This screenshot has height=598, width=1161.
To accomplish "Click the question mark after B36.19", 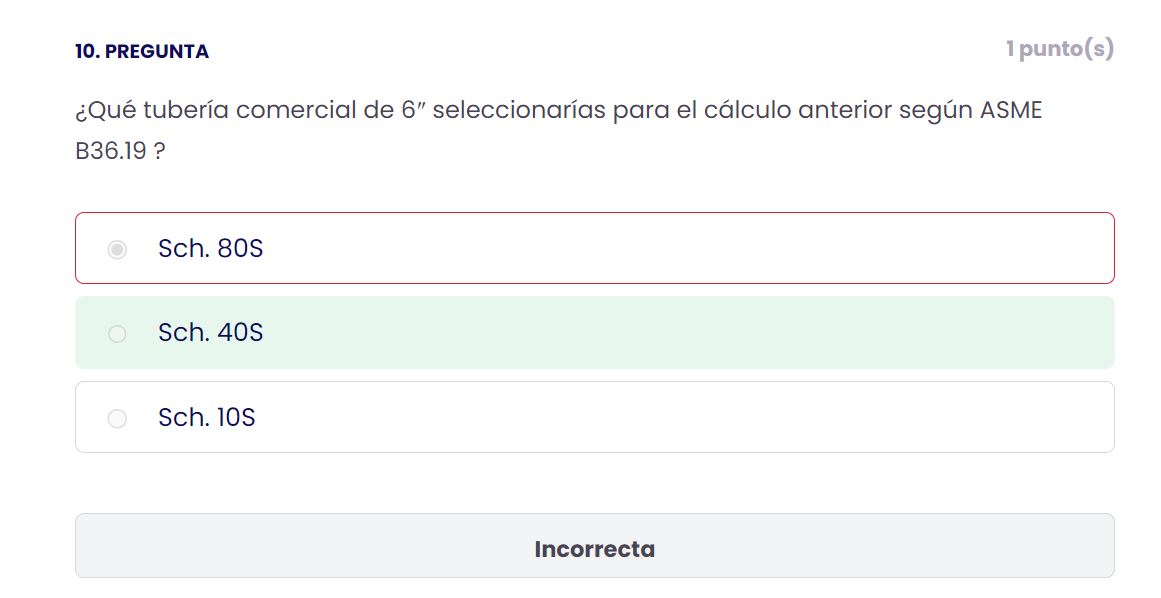I will coord(159,151).
